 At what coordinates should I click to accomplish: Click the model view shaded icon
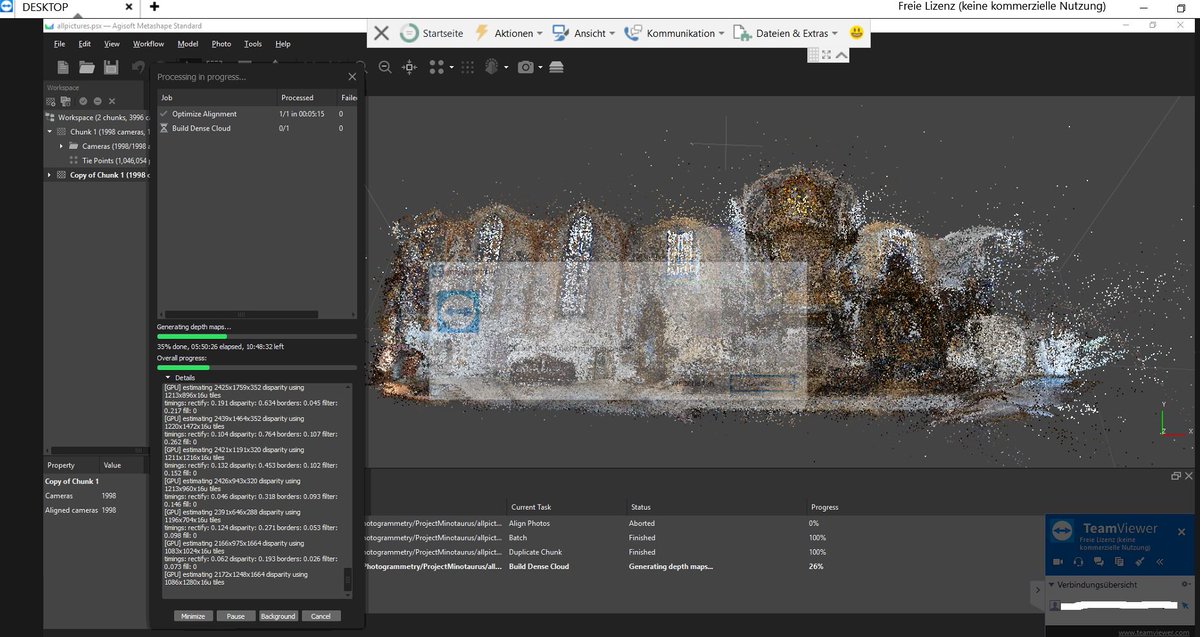click(x=493, y=67)
